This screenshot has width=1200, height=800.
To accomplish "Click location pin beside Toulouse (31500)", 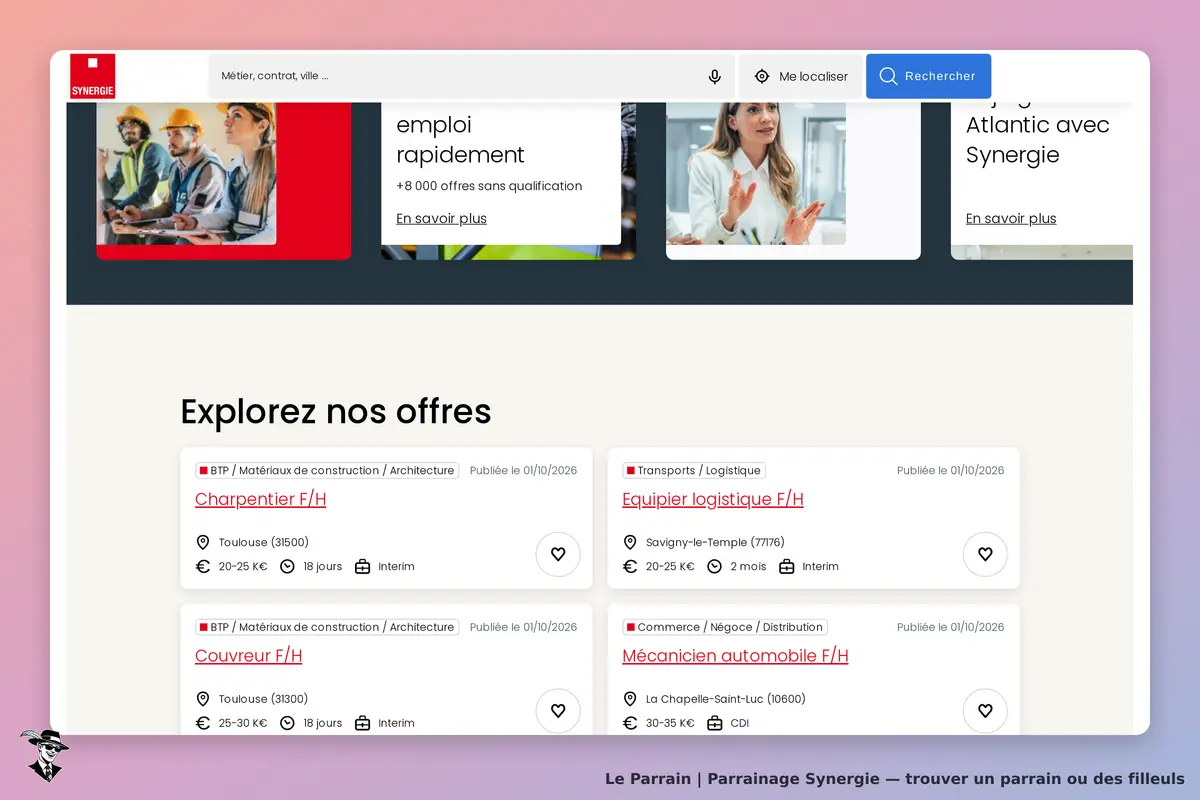I will [x=203, y=542].
